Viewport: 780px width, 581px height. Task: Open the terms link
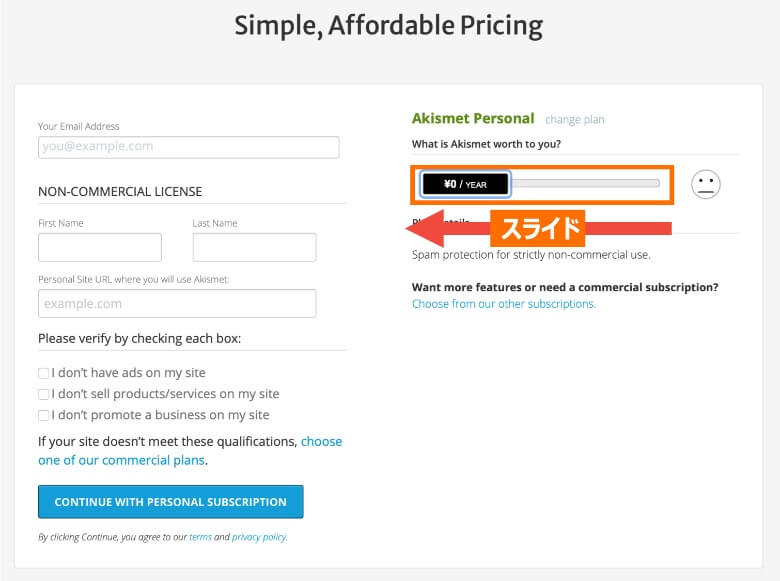click(x=200, y=537)
